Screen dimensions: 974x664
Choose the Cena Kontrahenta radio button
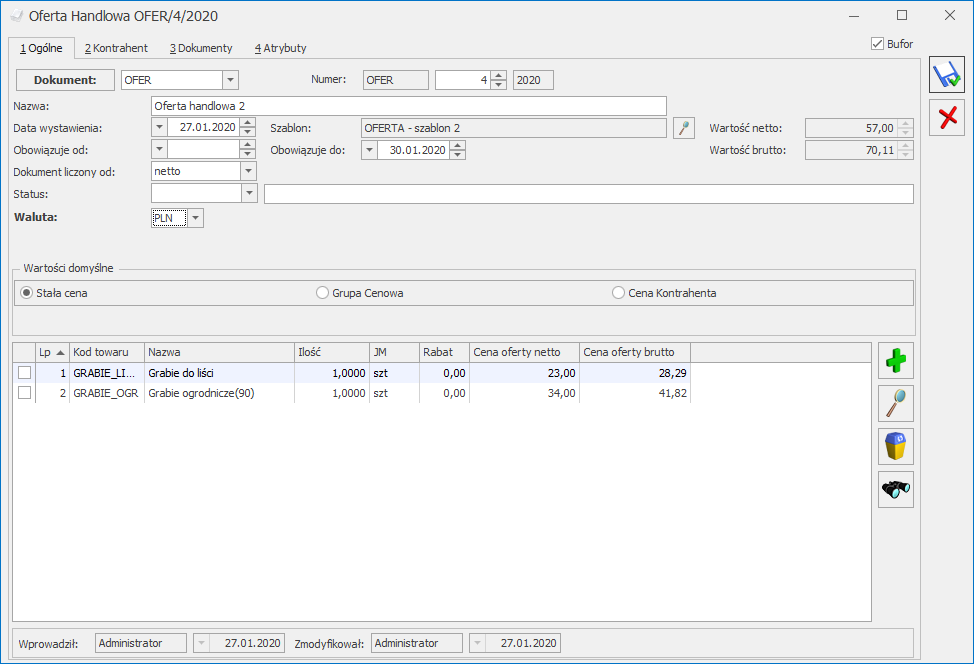pos(618,293)
